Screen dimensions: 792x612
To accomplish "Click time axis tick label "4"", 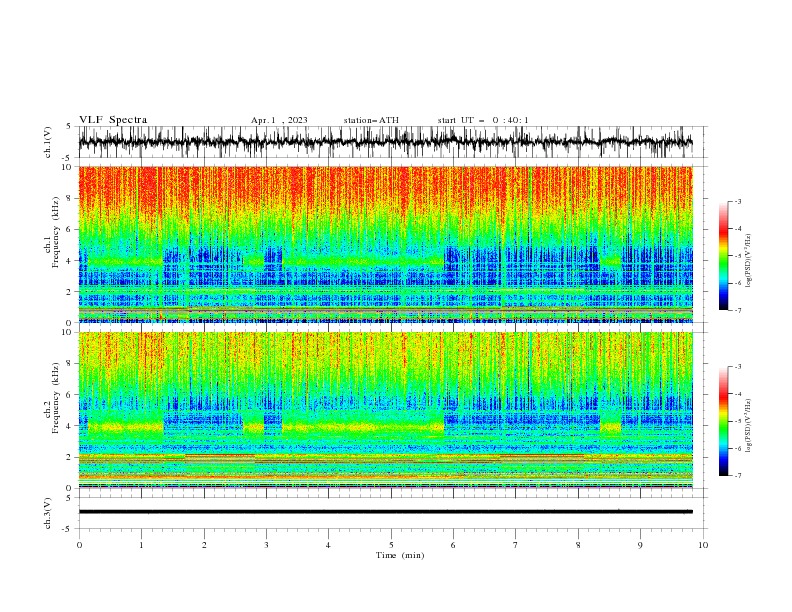I will point(328,545).
